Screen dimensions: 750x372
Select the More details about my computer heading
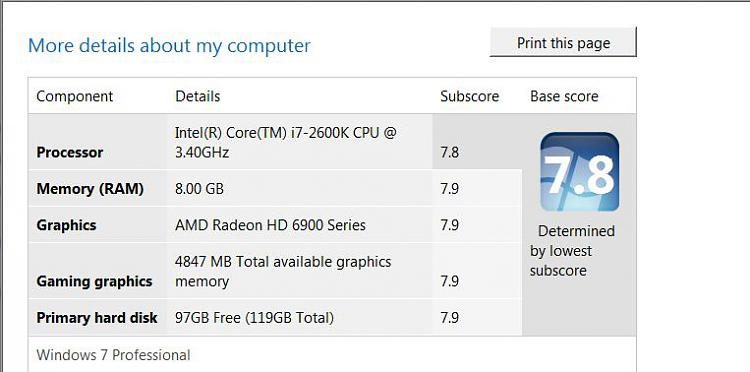(x=169, y=46)
